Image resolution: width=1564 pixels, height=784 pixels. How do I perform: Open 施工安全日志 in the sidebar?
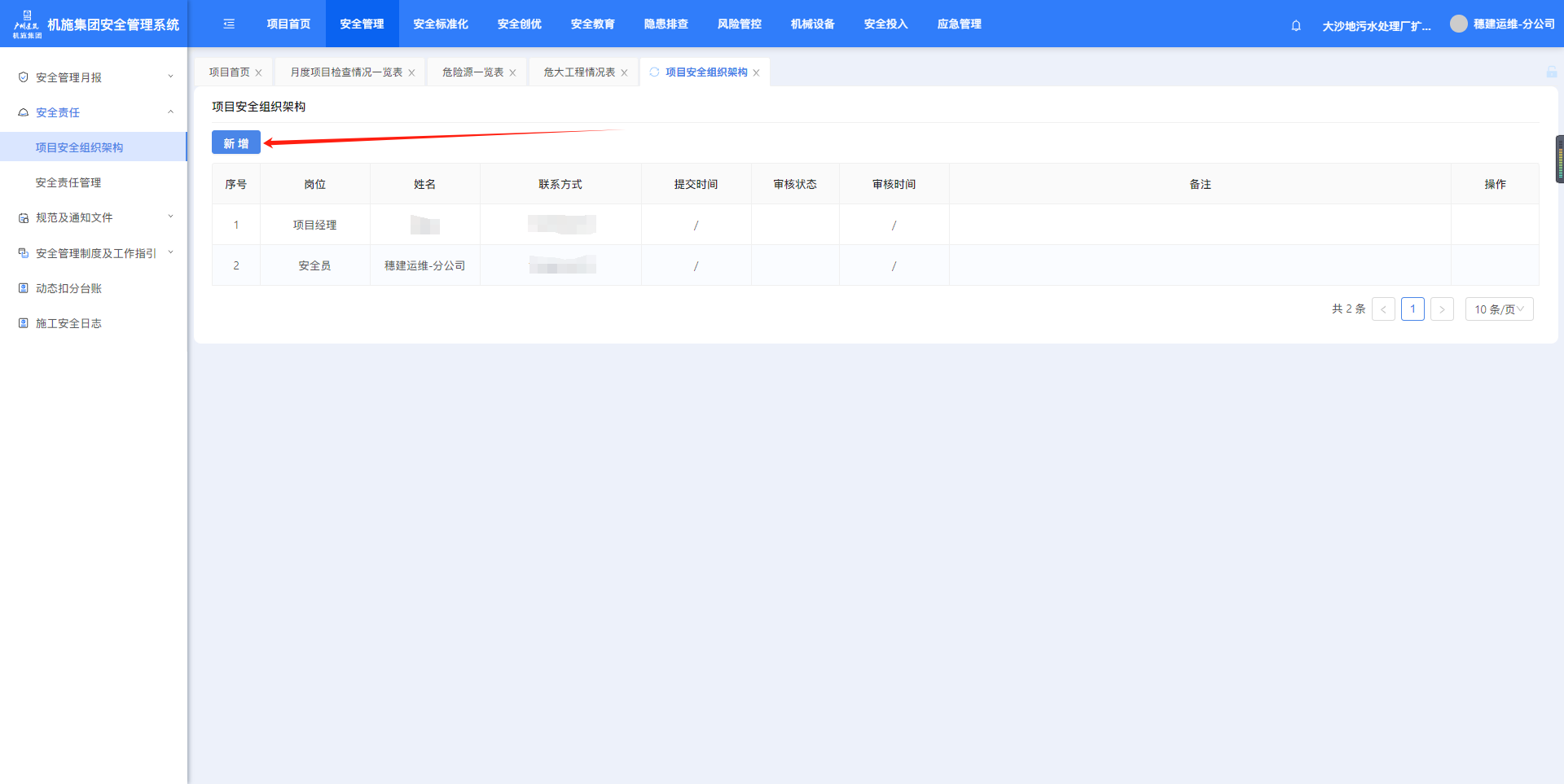click(x=68, y=323)
